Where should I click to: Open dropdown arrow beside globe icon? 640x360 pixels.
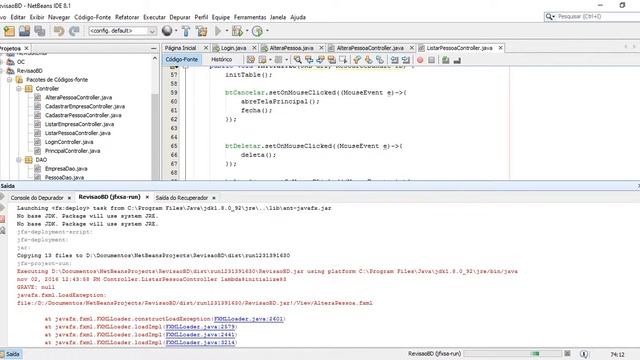176,31
